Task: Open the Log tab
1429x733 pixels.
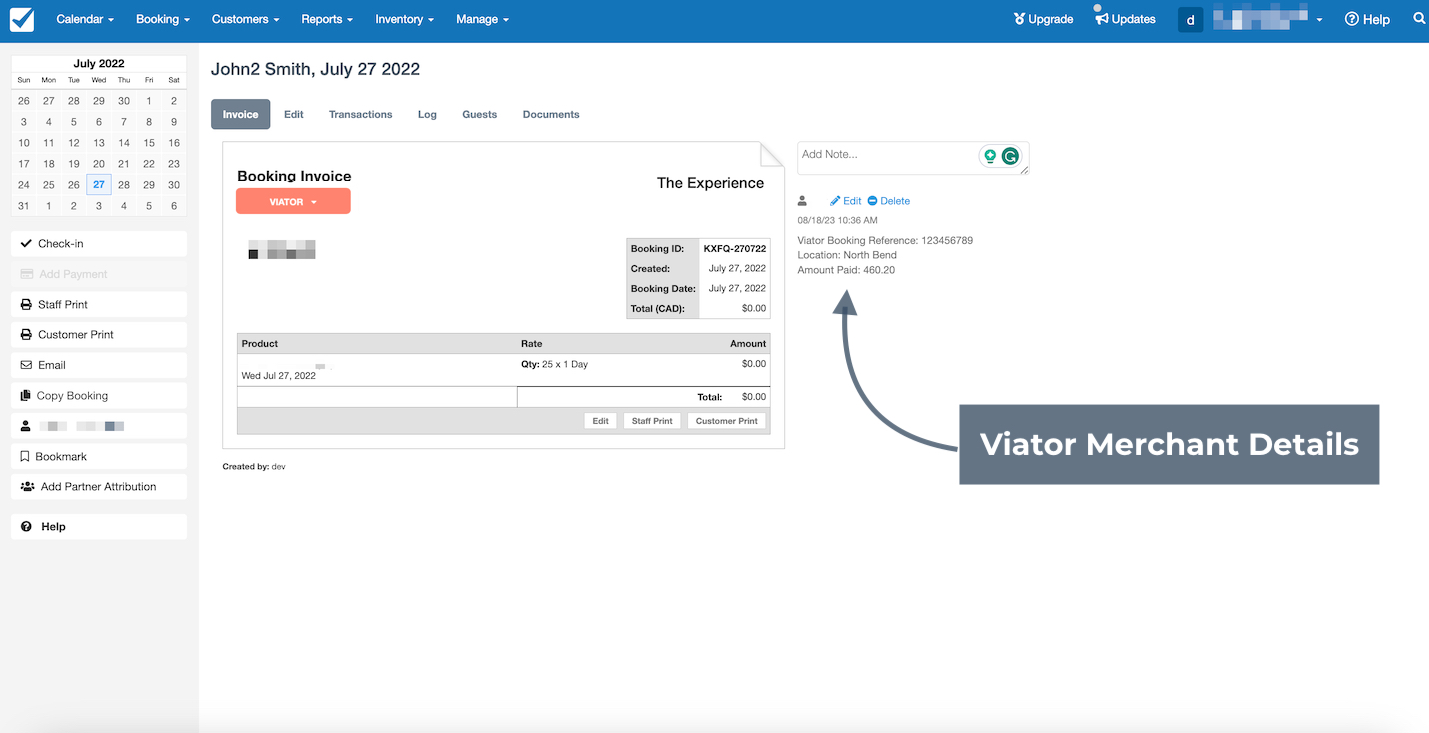Action: coord(427,114)
